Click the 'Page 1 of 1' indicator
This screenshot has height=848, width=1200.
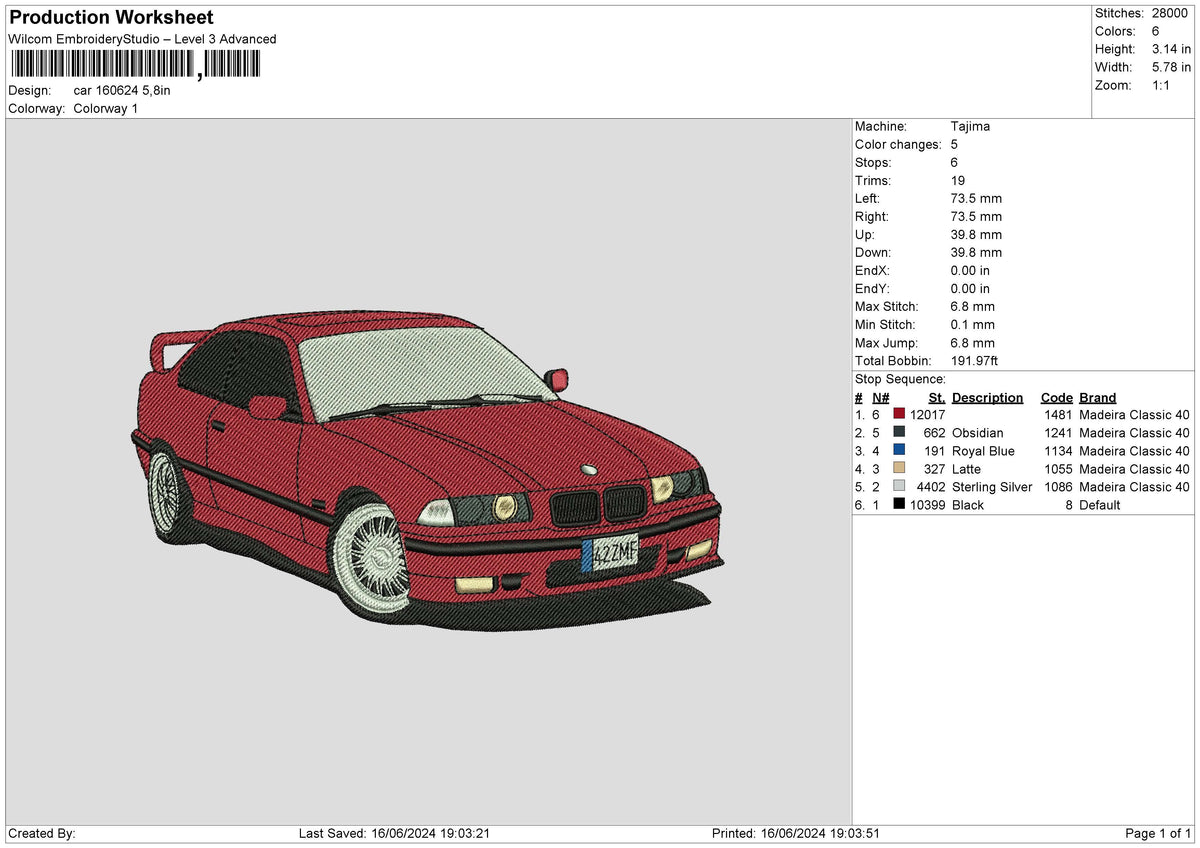(x=1158, y=833)
